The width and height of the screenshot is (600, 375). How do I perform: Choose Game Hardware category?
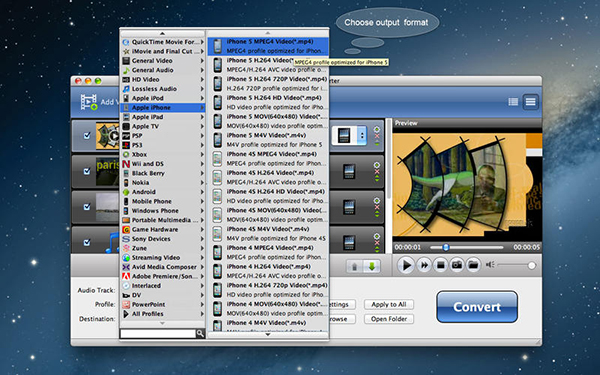point(163,229)
